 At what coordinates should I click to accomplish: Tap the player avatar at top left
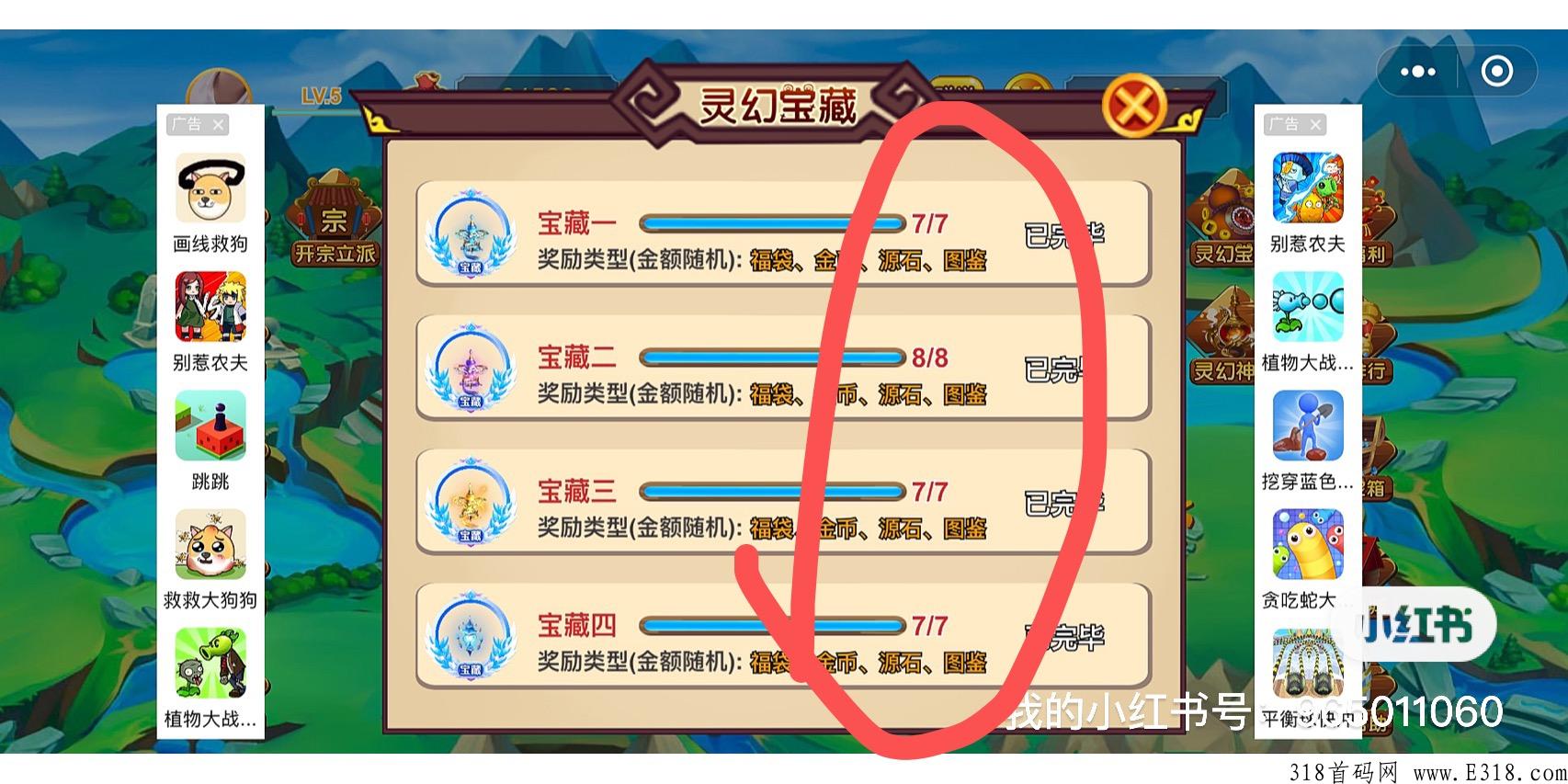click(219, 91)
